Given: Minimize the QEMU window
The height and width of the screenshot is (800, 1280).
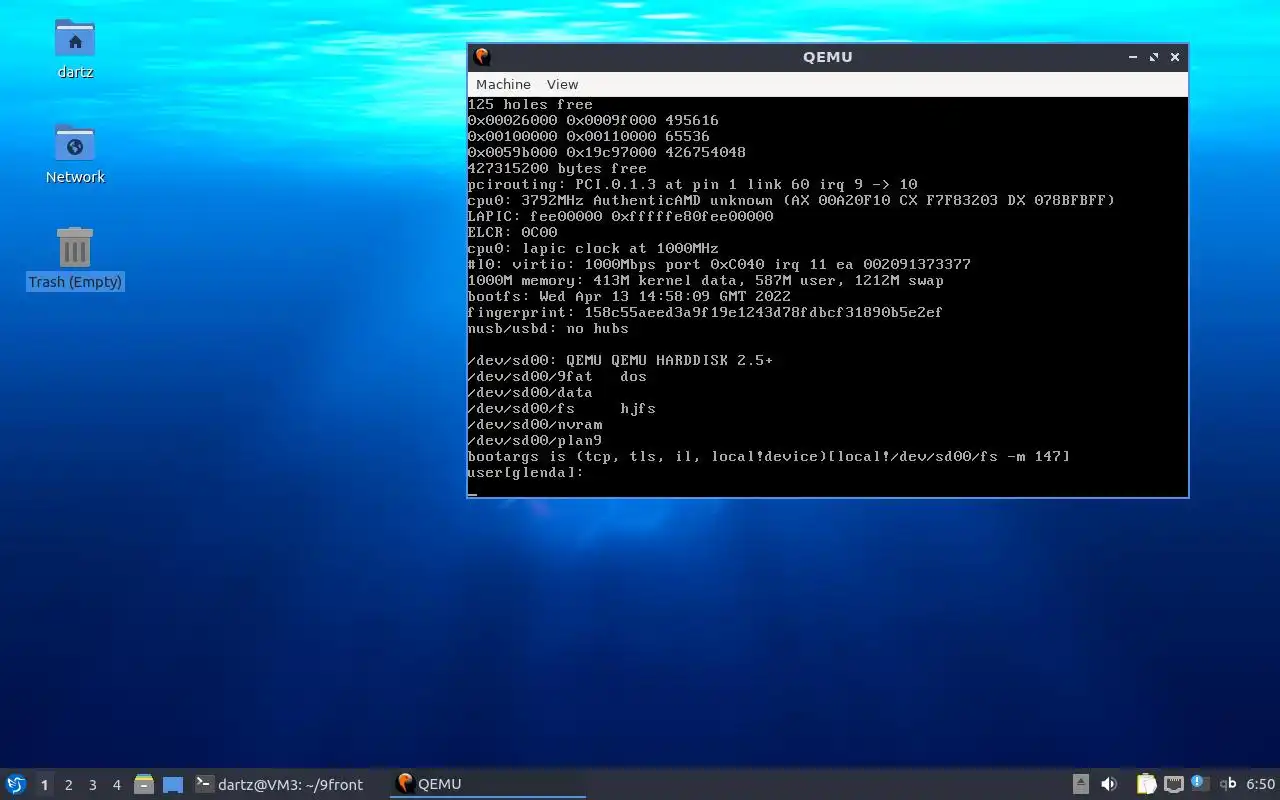Looking at the screenshot, I should click(1133, 57).
